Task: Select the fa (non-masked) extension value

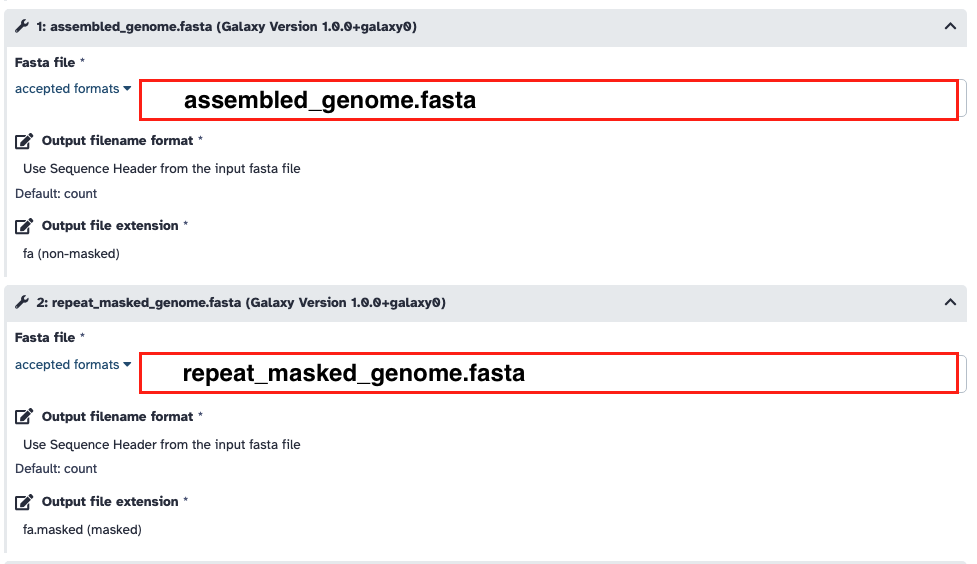Action: click(x=71, y=254)
